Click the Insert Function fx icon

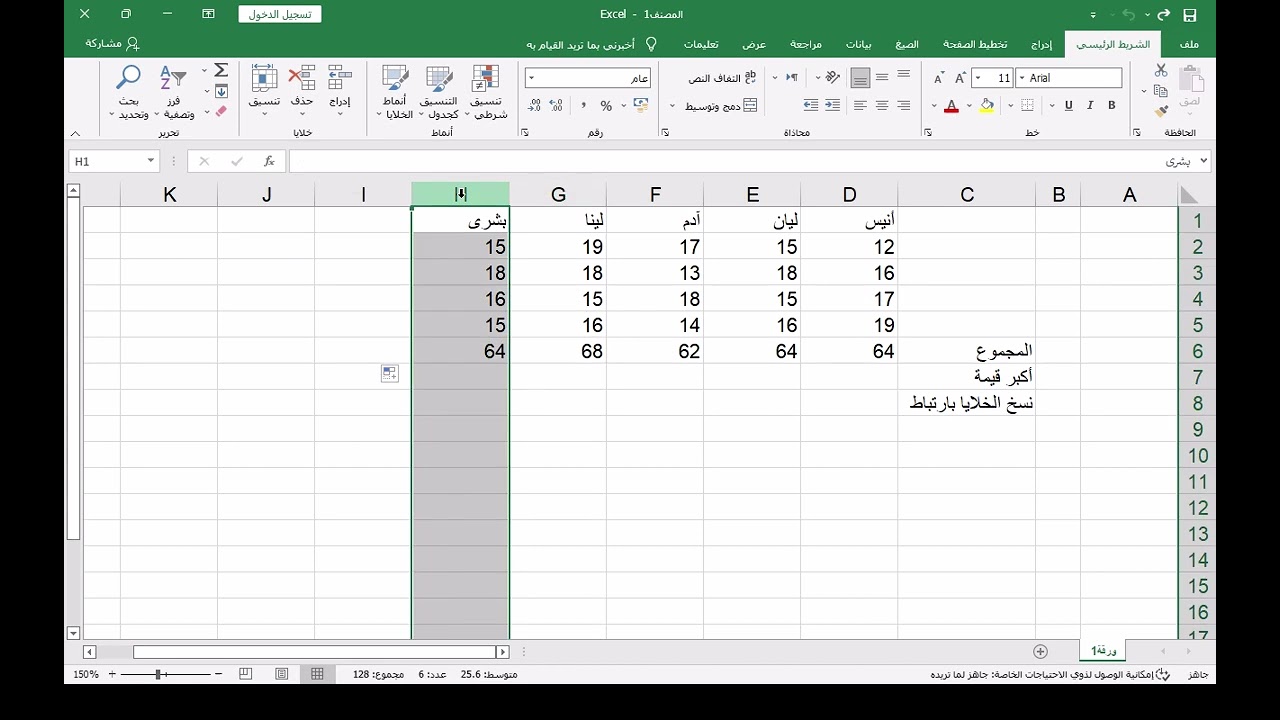[x=269, y=161]
